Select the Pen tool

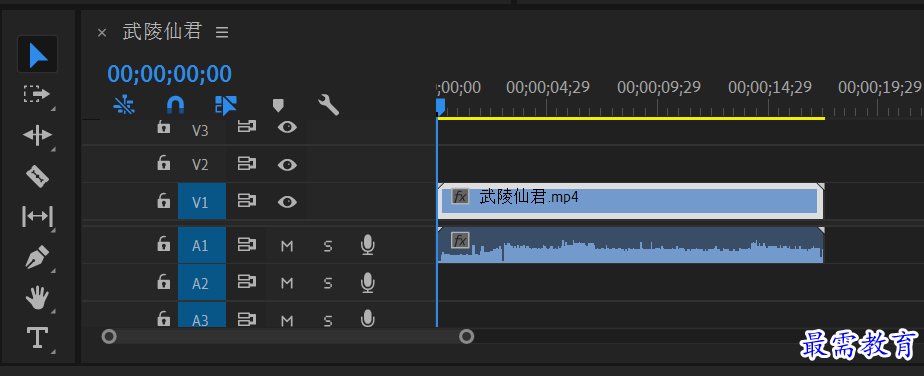tap(37, 258)
